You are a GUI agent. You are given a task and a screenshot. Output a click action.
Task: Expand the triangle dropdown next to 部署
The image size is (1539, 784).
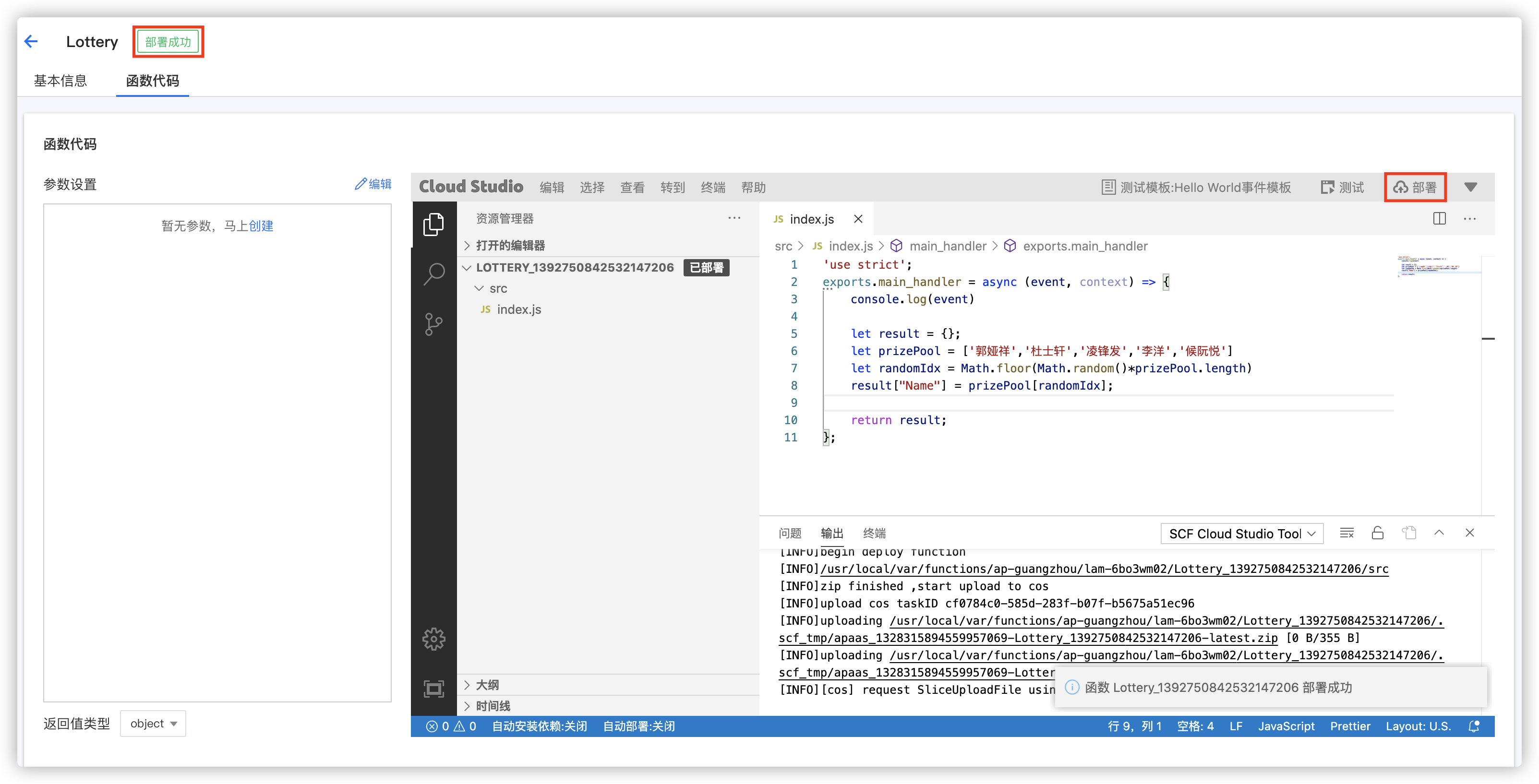point(1470,188)
